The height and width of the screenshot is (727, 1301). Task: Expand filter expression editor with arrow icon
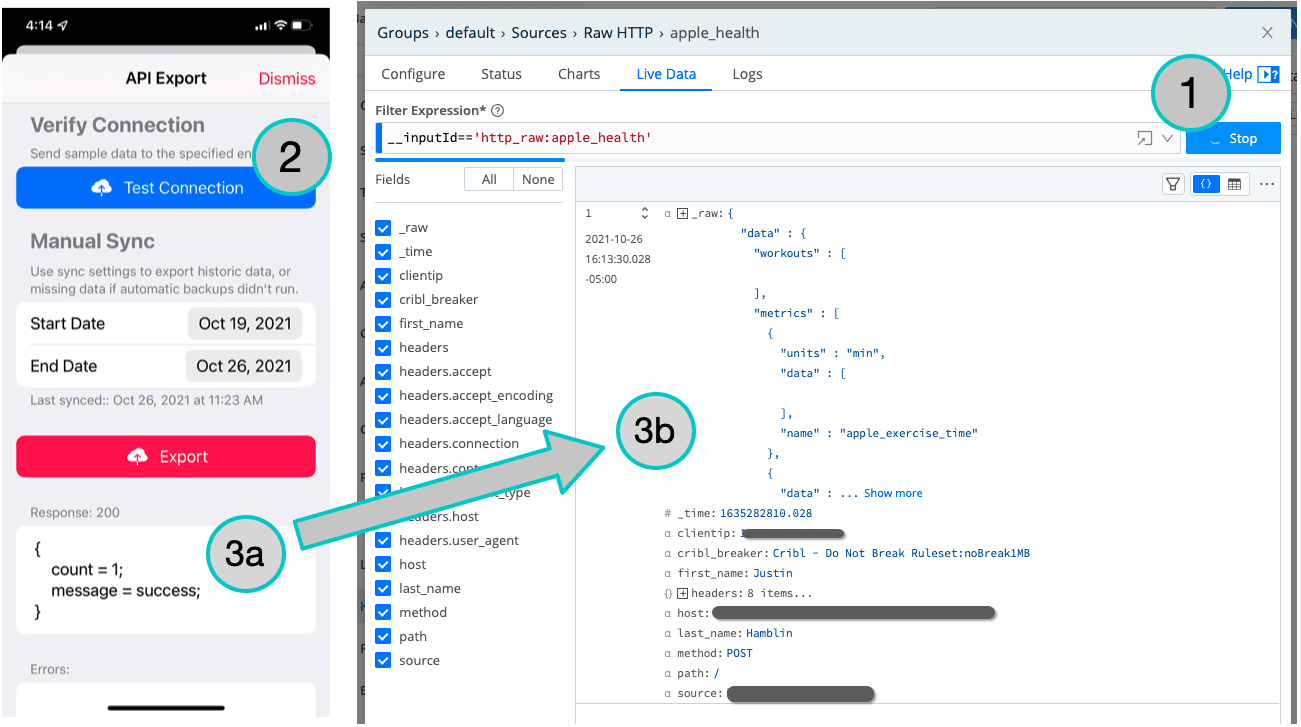point(1145,139)
